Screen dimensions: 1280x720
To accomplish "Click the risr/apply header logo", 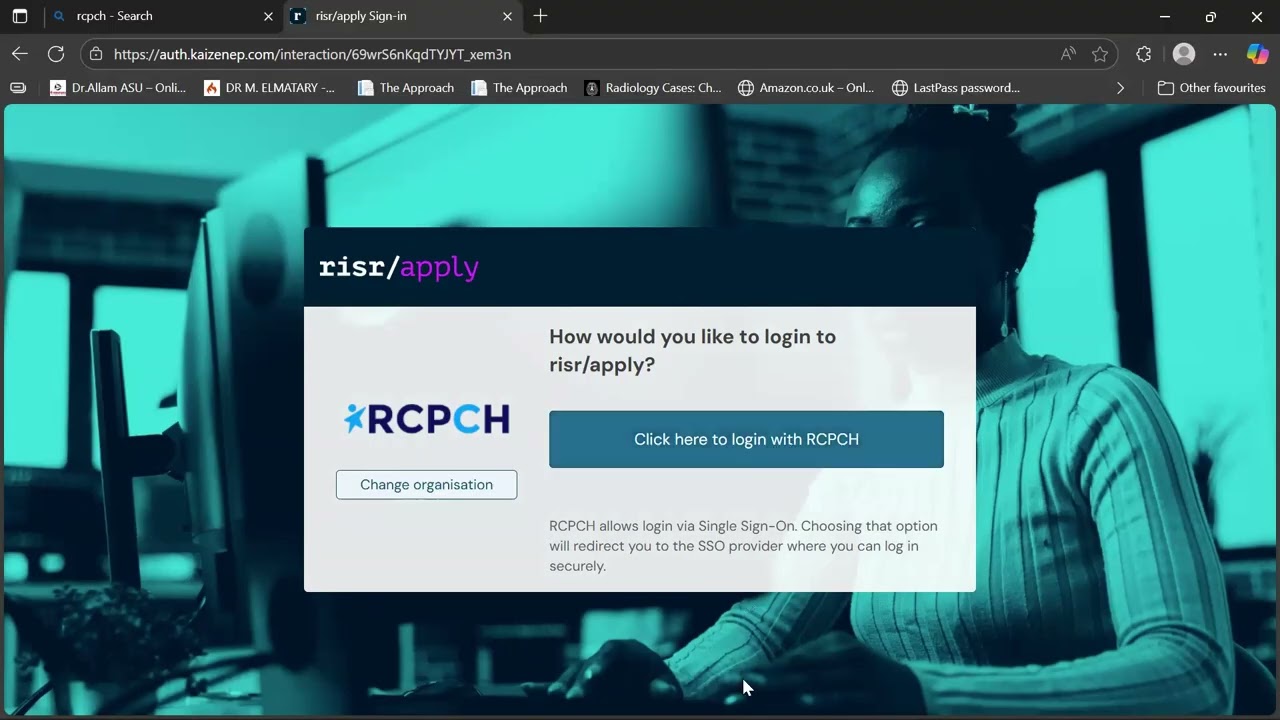I will pos(399,267).
